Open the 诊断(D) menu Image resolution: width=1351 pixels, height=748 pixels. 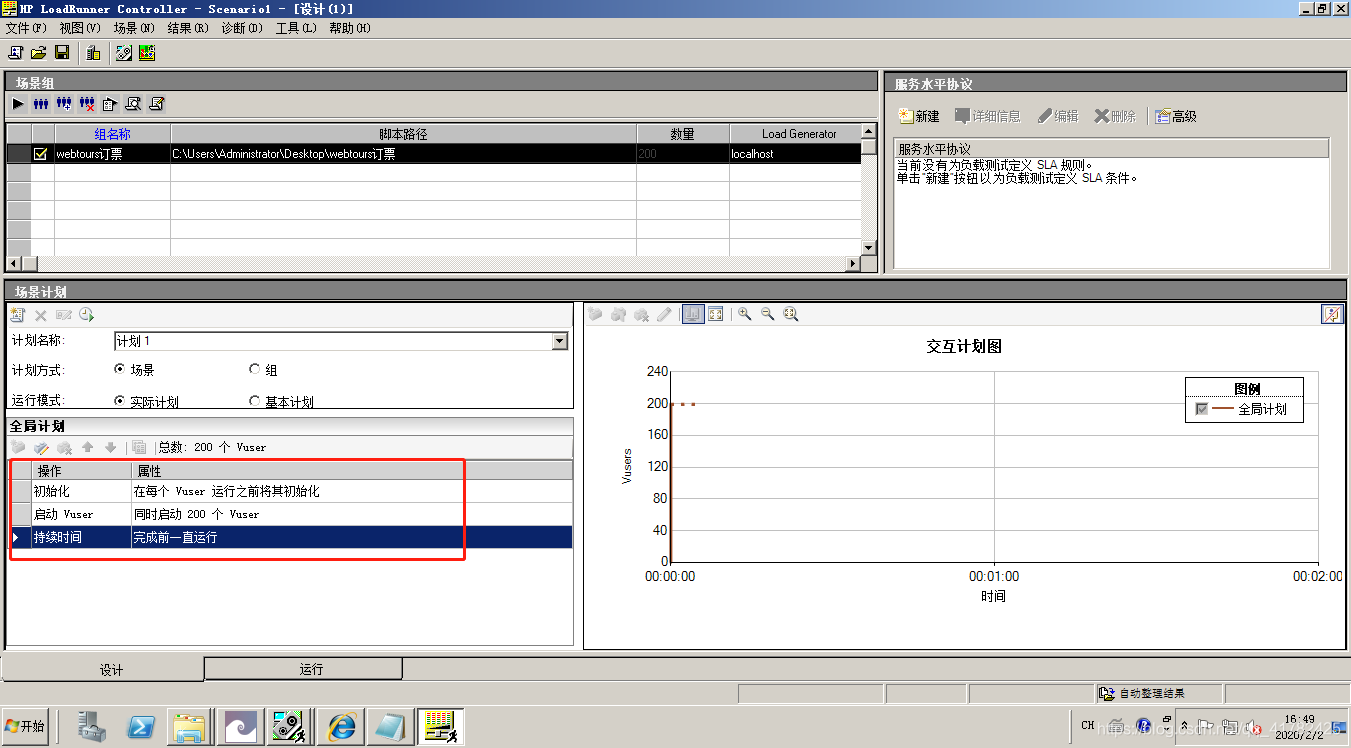242,28
